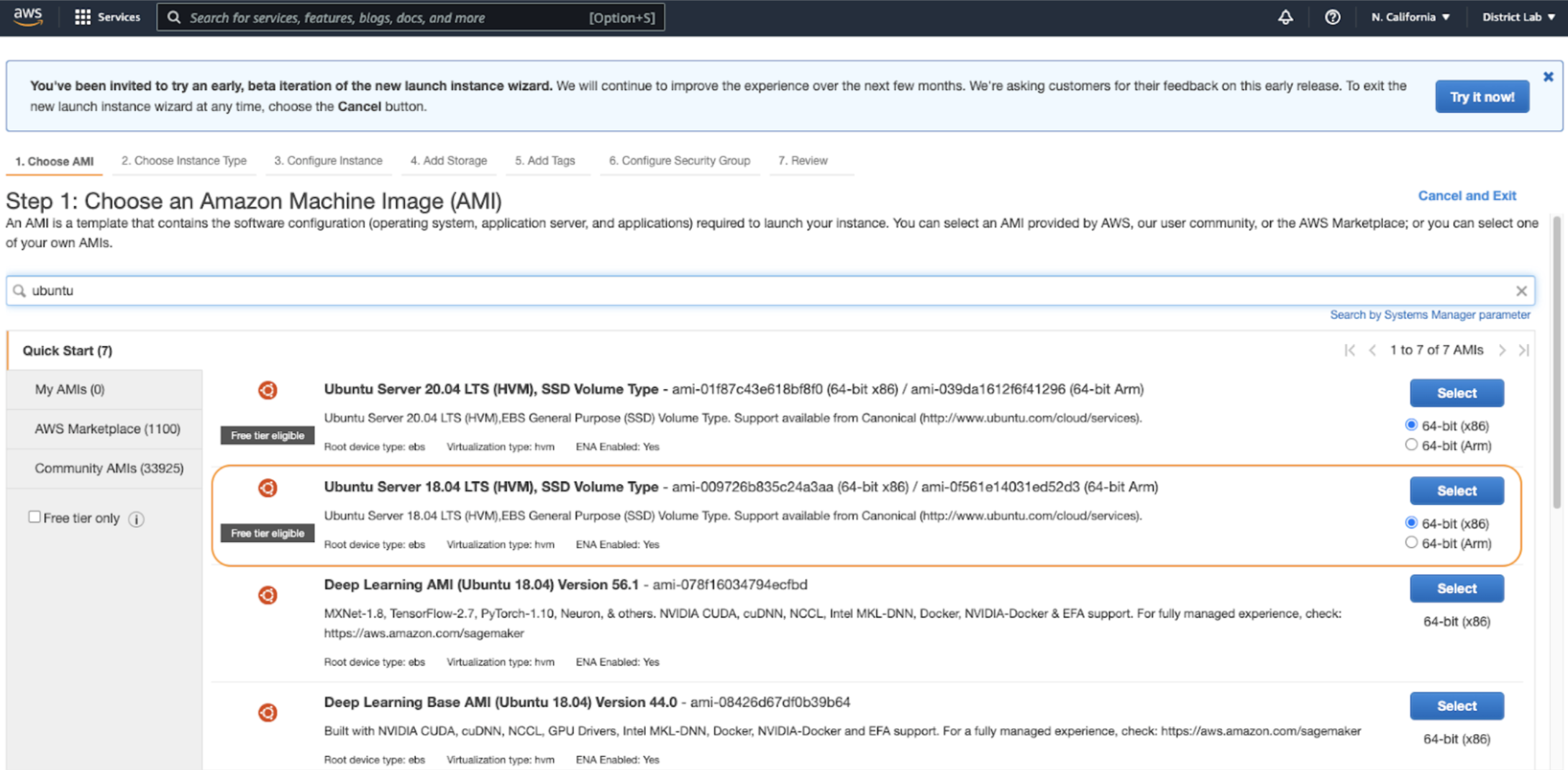
Task: Click the info icon beside Free tier only
Action: [x=136, y=519]
